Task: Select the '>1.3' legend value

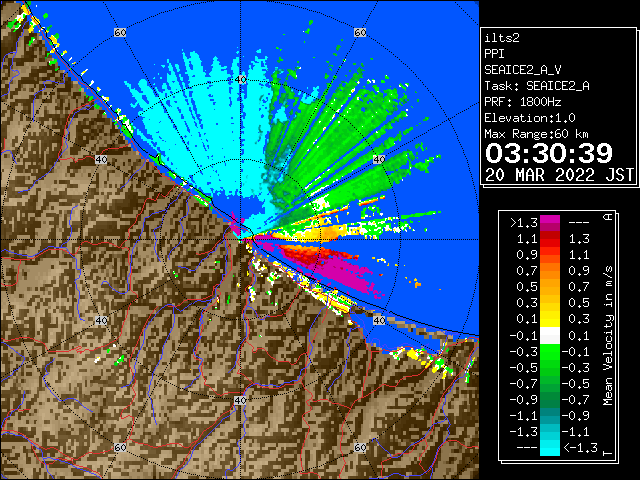Action: click(523, 223)
